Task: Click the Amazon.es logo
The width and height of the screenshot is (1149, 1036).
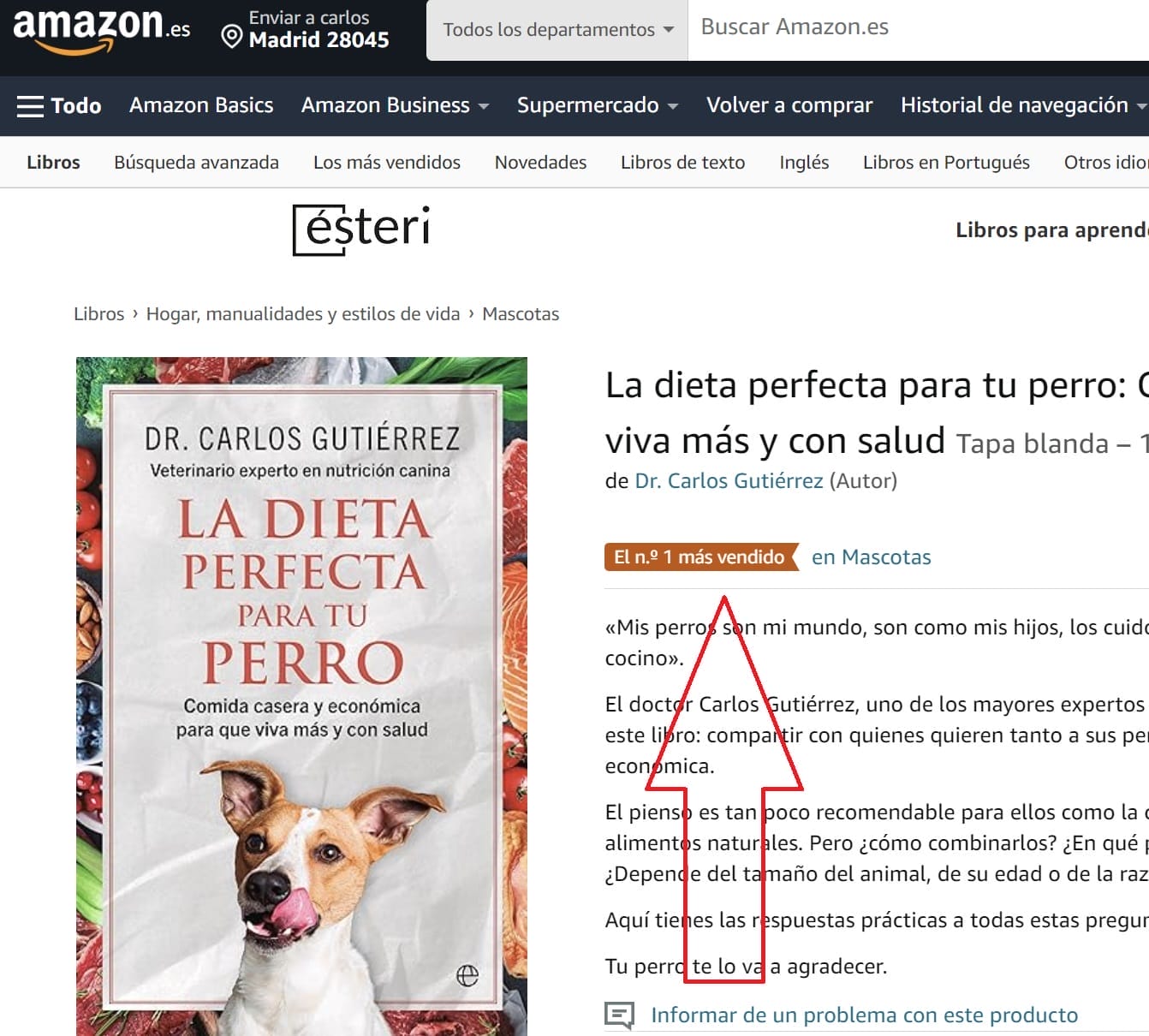Action: (101, 30)
